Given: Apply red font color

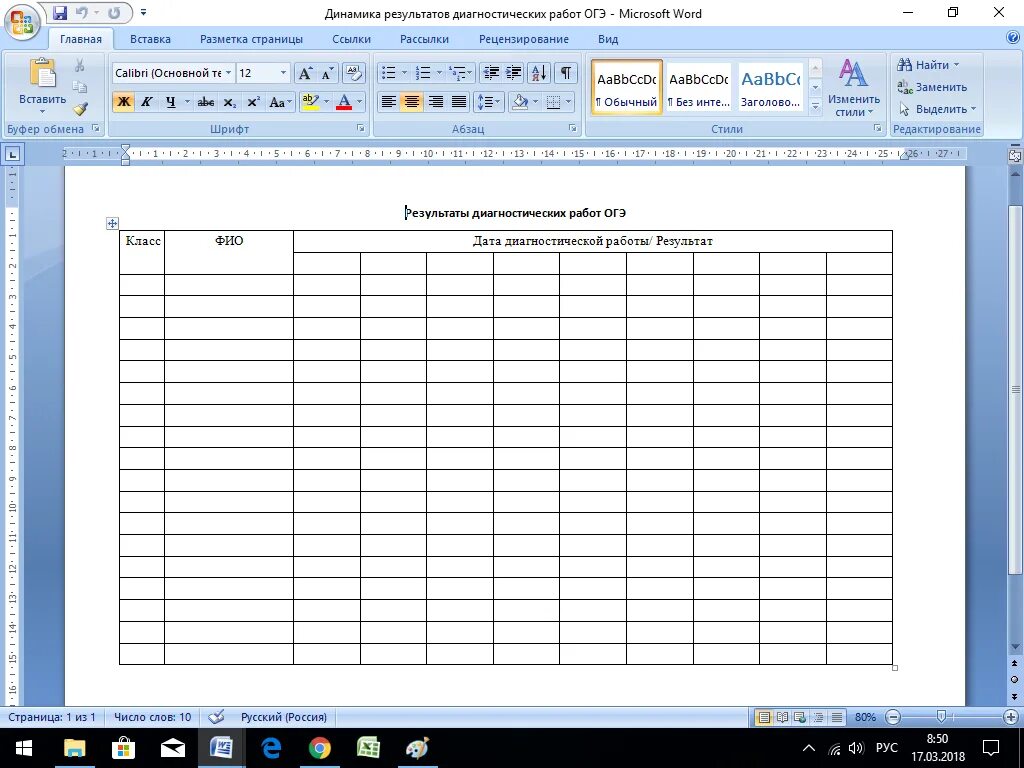Looking at the screenshot, I should (x=344, y=102).
